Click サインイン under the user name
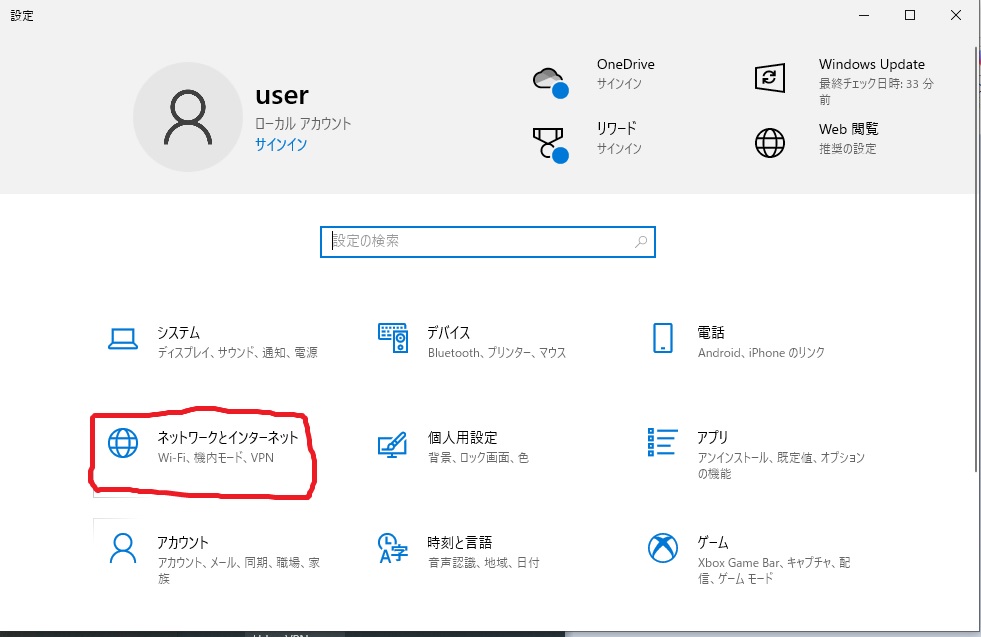 pyautogui.click(x=283, y=146)
